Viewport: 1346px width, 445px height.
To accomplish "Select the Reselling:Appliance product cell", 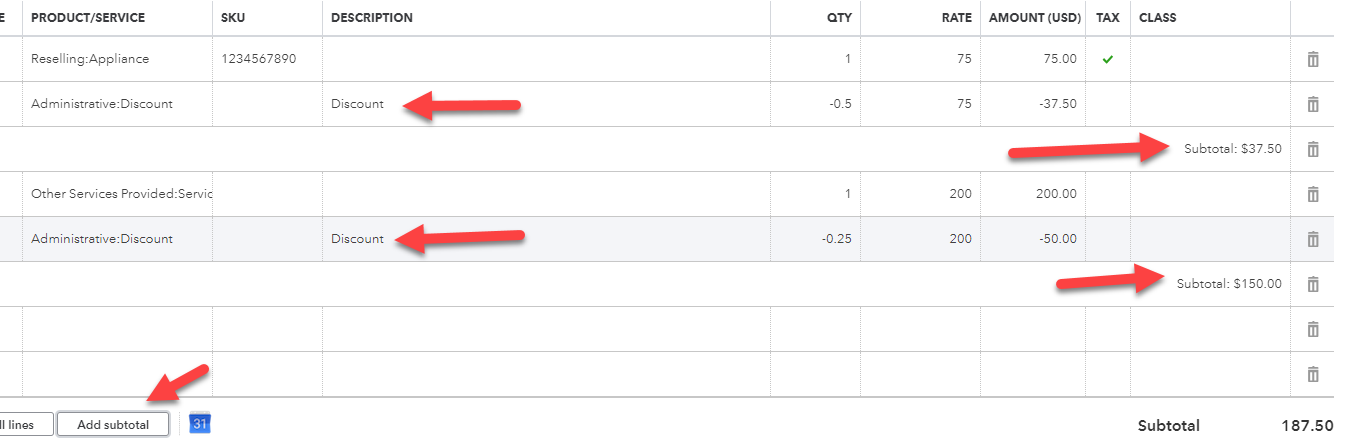I will click(x=118, y=59).
